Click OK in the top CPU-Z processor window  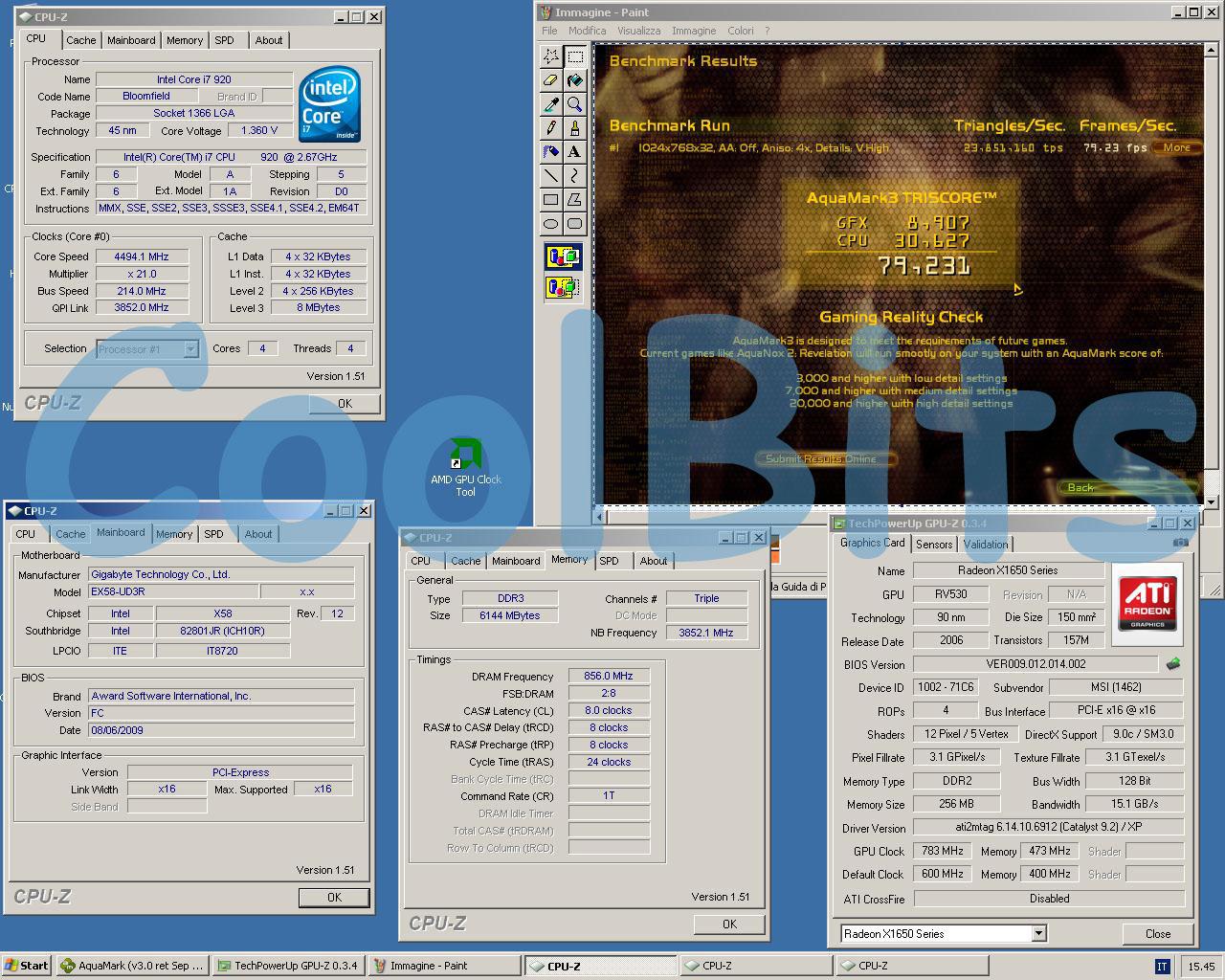(x=345, y=404)
